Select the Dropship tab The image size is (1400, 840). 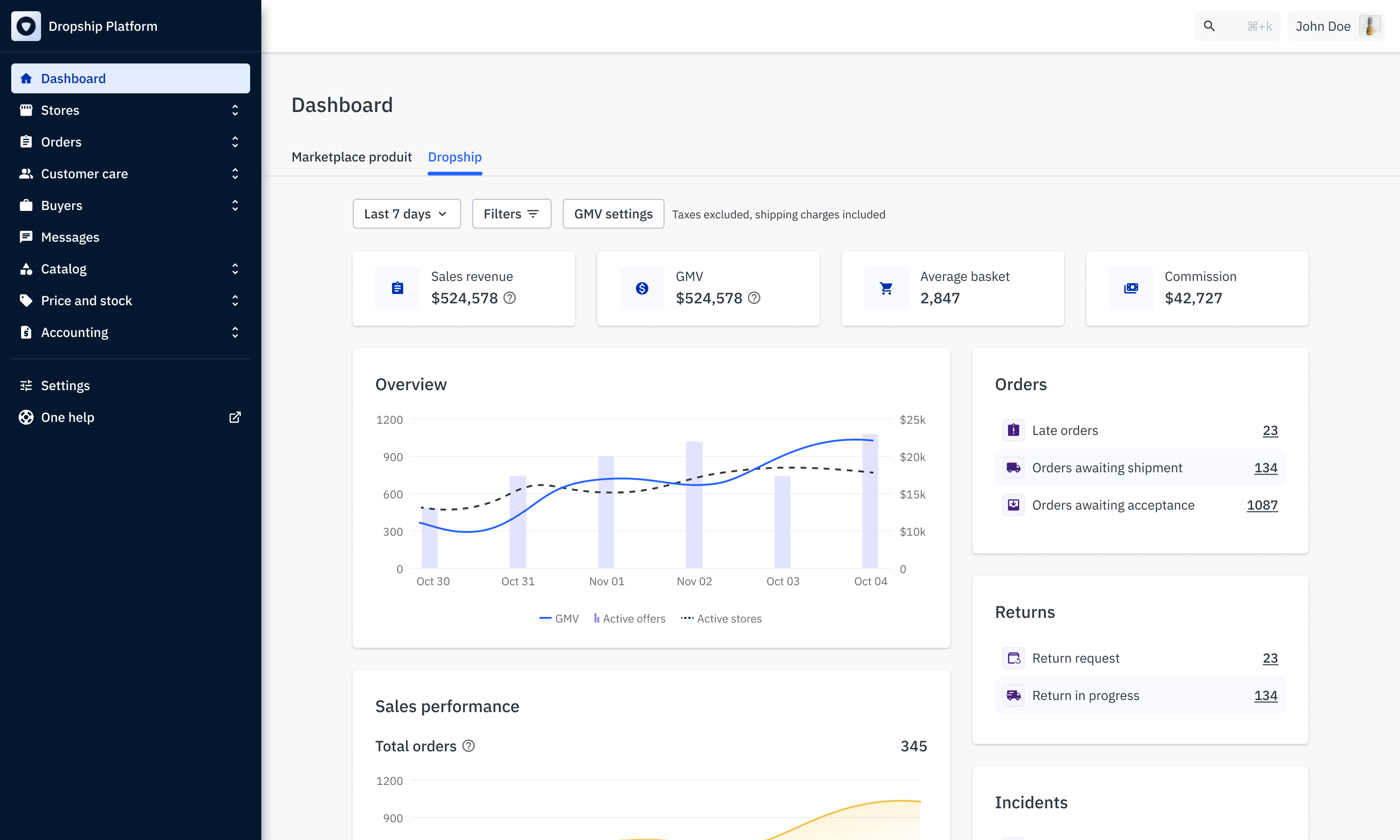tap(455, 157)
